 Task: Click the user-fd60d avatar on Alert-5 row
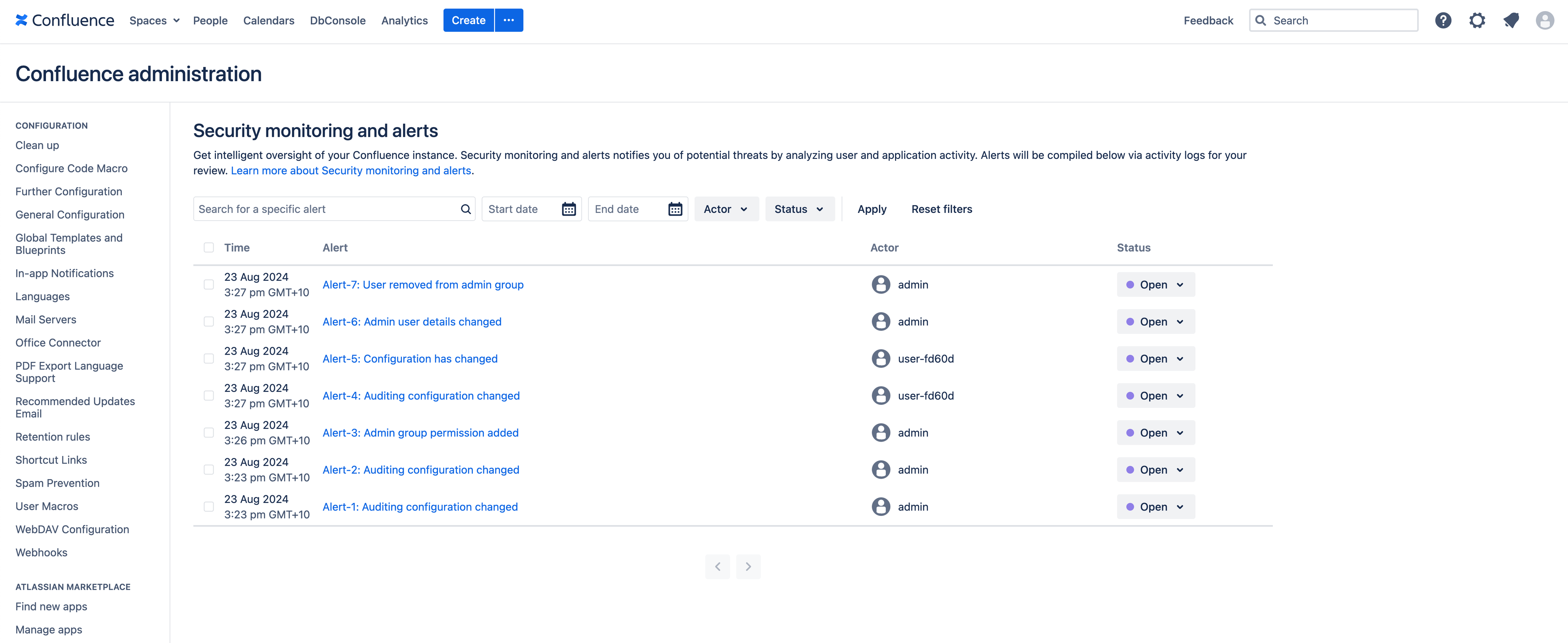tap(881, 358)
